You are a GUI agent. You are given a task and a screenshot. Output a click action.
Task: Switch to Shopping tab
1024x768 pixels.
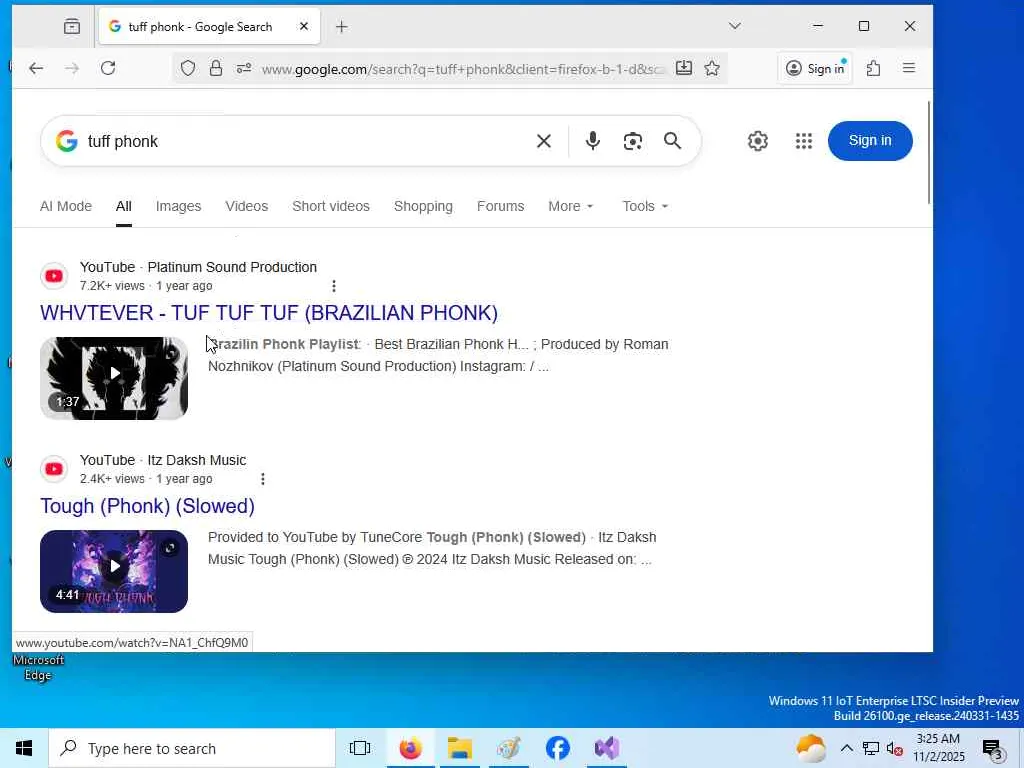pyautogui.click(x=423, y=206)
